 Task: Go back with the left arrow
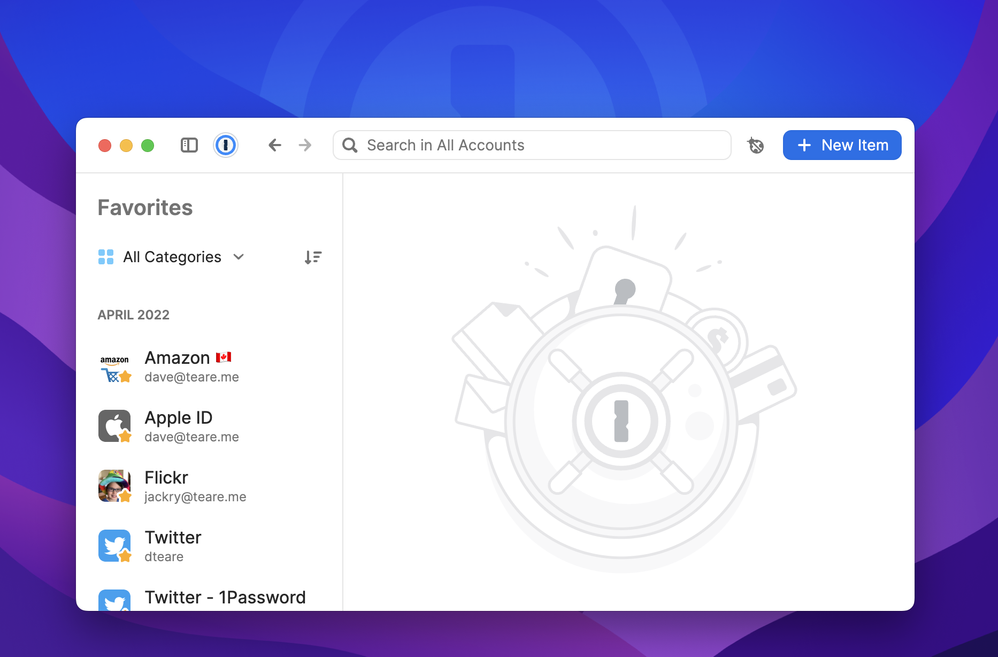pyautogui.click(x=274, y=145)
